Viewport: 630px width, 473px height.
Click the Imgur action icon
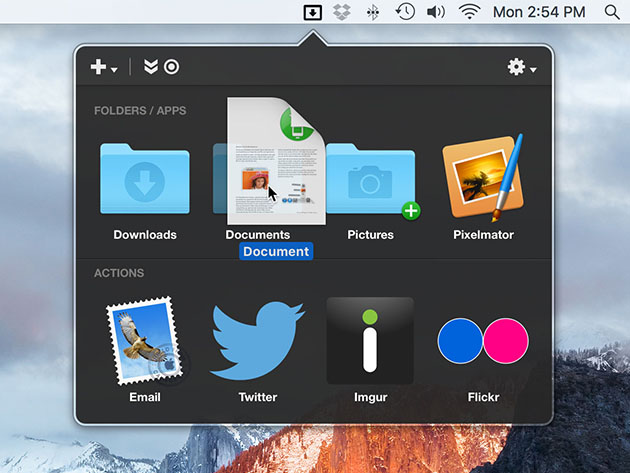(x=370, y=341)
